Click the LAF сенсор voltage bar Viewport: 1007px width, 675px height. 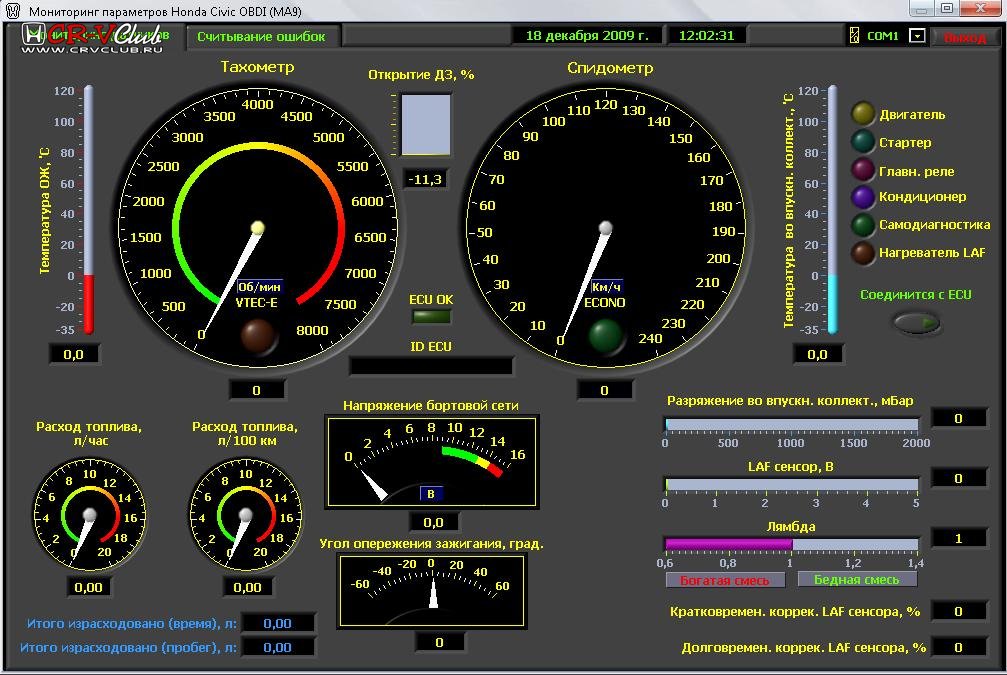pos(790,484)
